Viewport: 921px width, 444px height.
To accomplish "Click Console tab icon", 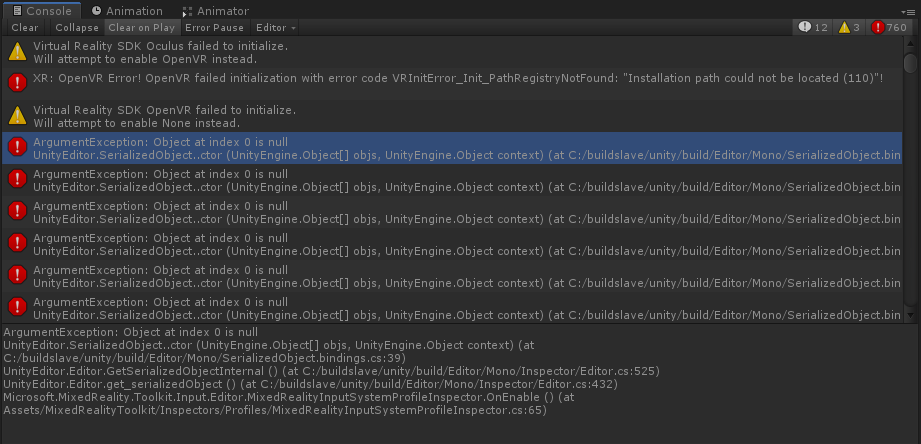I will [17, 11].
